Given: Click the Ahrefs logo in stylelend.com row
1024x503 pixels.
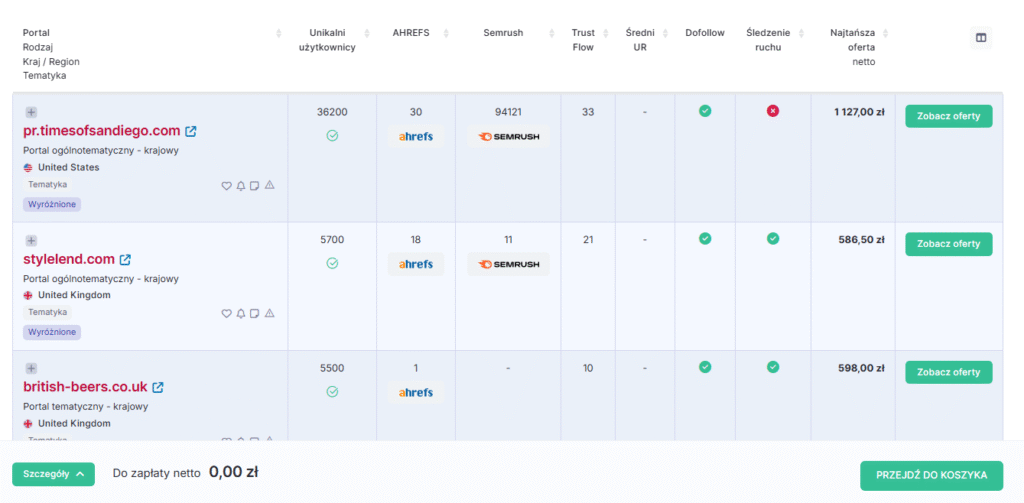Looking at the screenshot, I should pyautogui.click(x=416, y=264).
